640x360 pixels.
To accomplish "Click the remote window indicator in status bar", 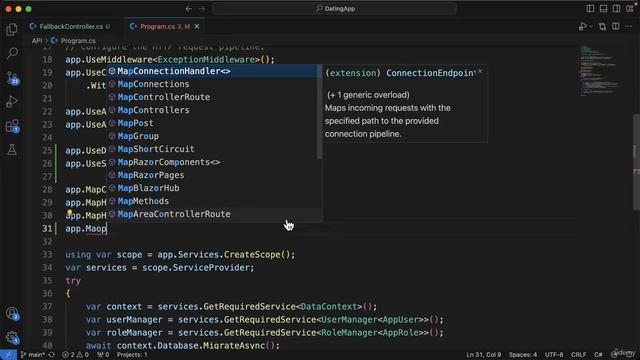I will point(8,355).
